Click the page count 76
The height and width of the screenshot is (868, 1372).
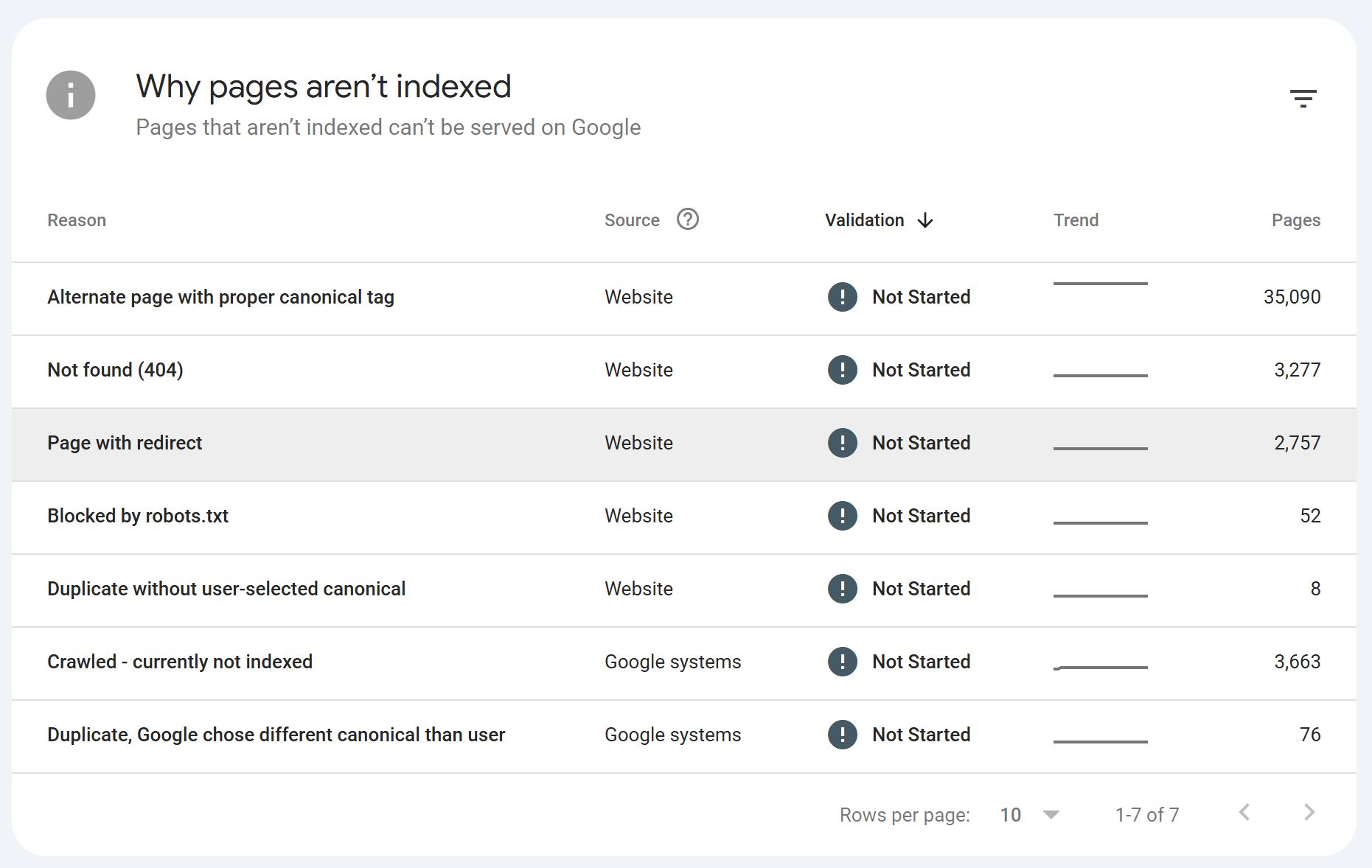click(1310, 735)
